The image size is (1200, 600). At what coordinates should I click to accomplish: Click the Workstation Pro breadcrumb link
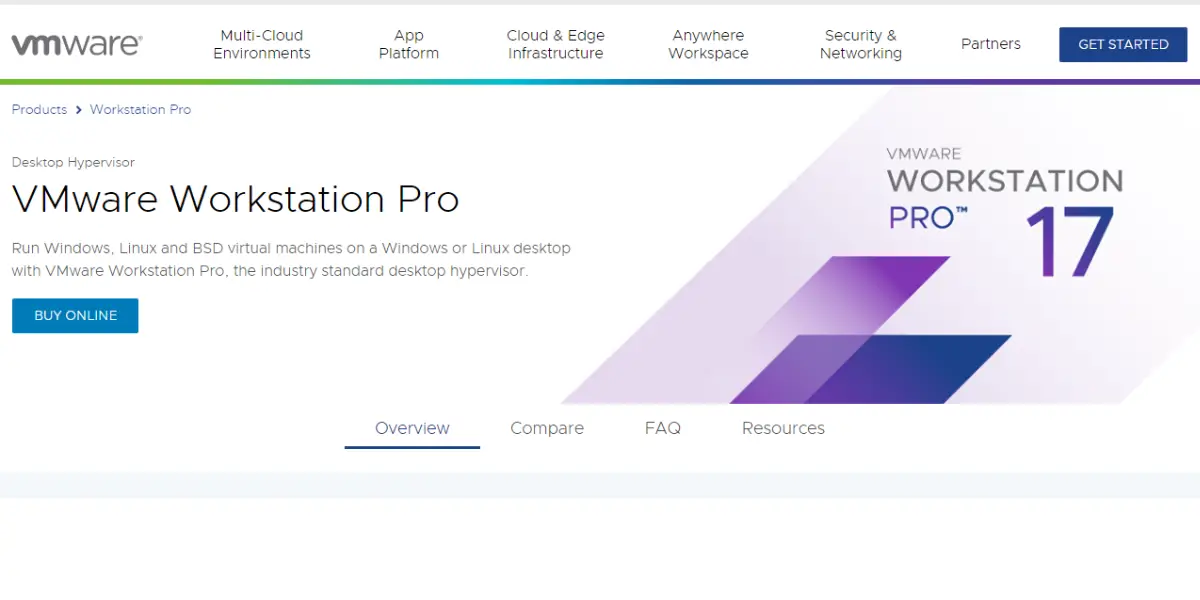pyautogui.click(x=140, y=110)
